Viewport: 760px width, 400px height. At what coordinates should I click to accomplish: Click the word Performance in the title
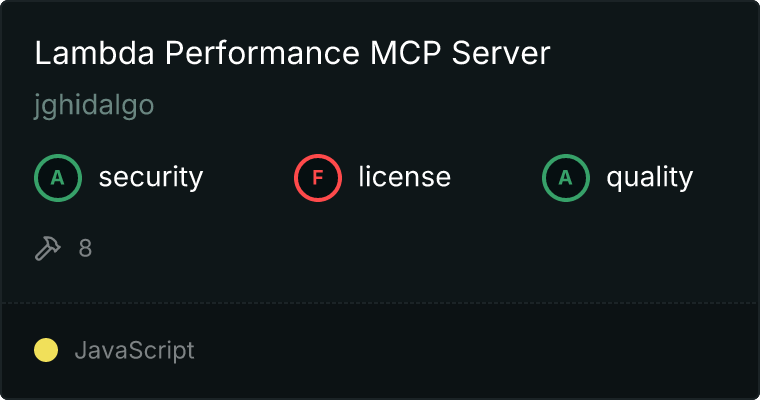[x=262, y=53]
